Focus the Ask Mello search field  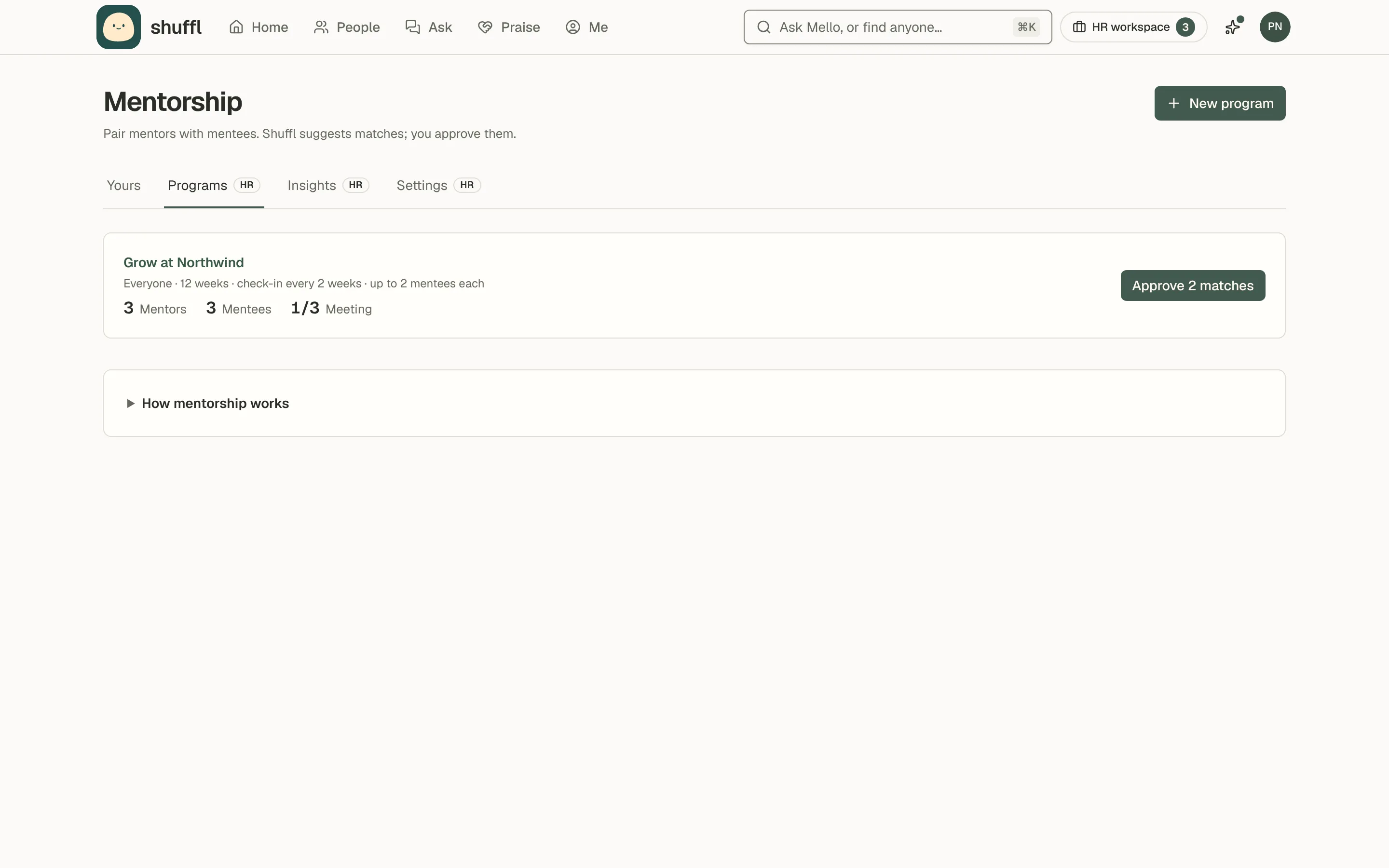coord(897,27)
